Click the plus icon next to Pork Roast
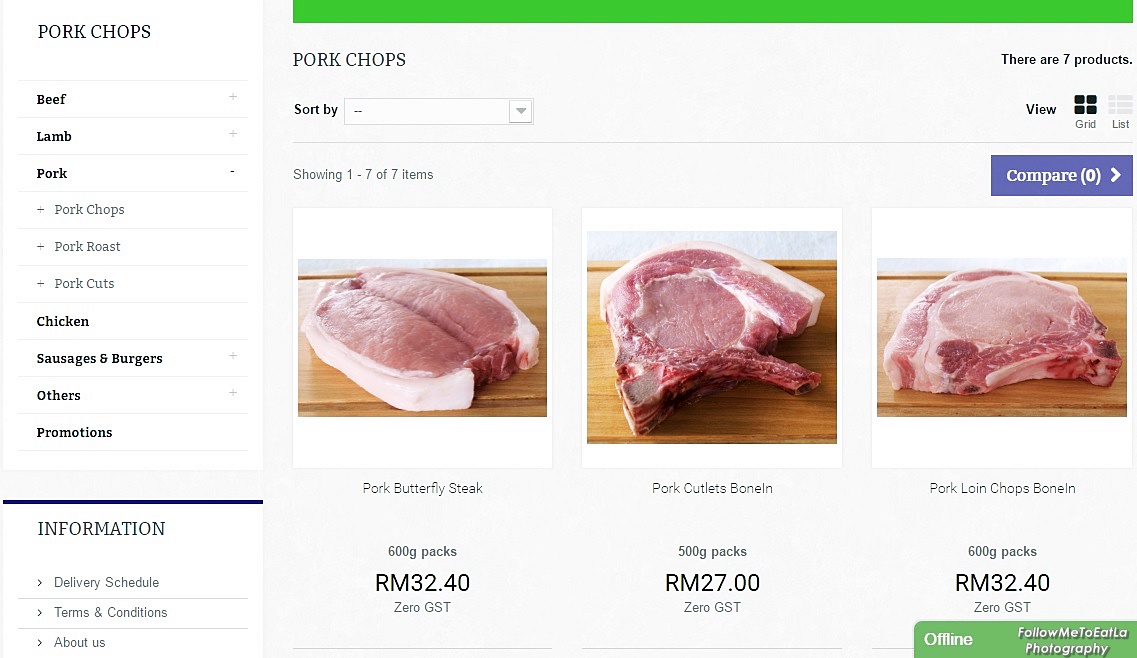 42,246
